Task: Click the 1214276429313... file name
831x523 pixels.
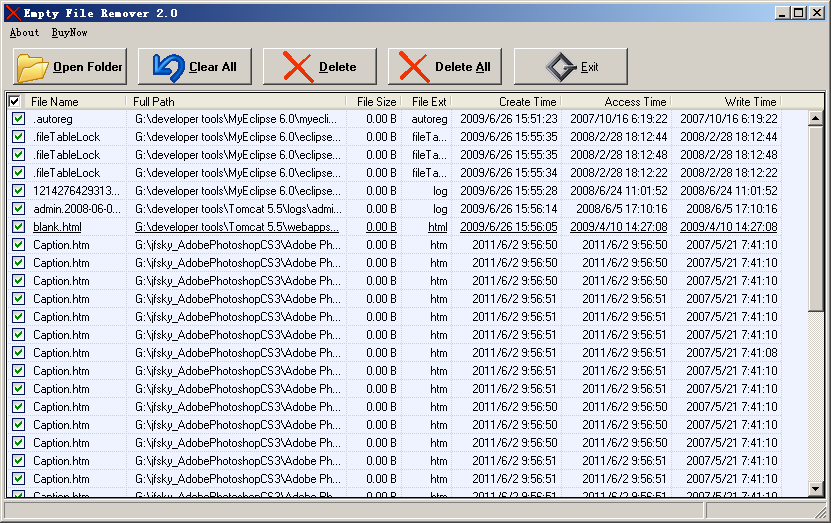Action: point(76,191)
